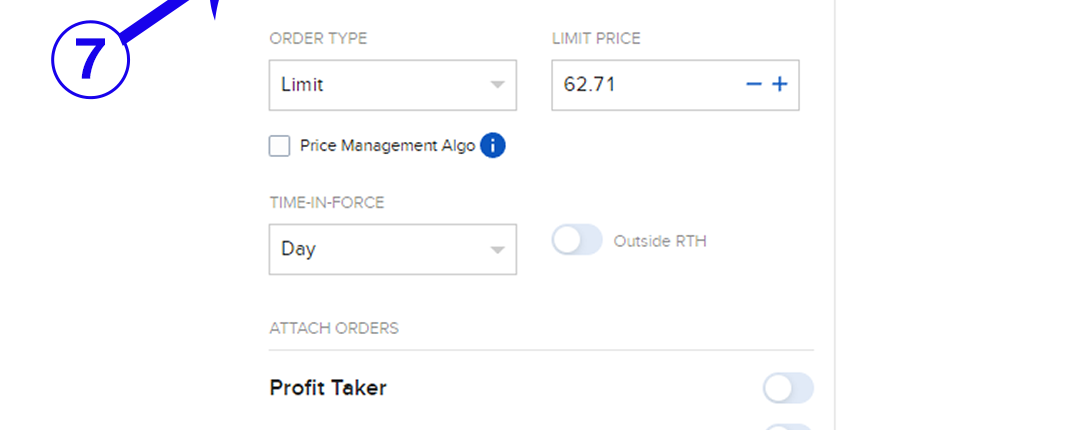Click the Price Management Algo info icon
This screenshot has width=1080, height=430.
493,146
